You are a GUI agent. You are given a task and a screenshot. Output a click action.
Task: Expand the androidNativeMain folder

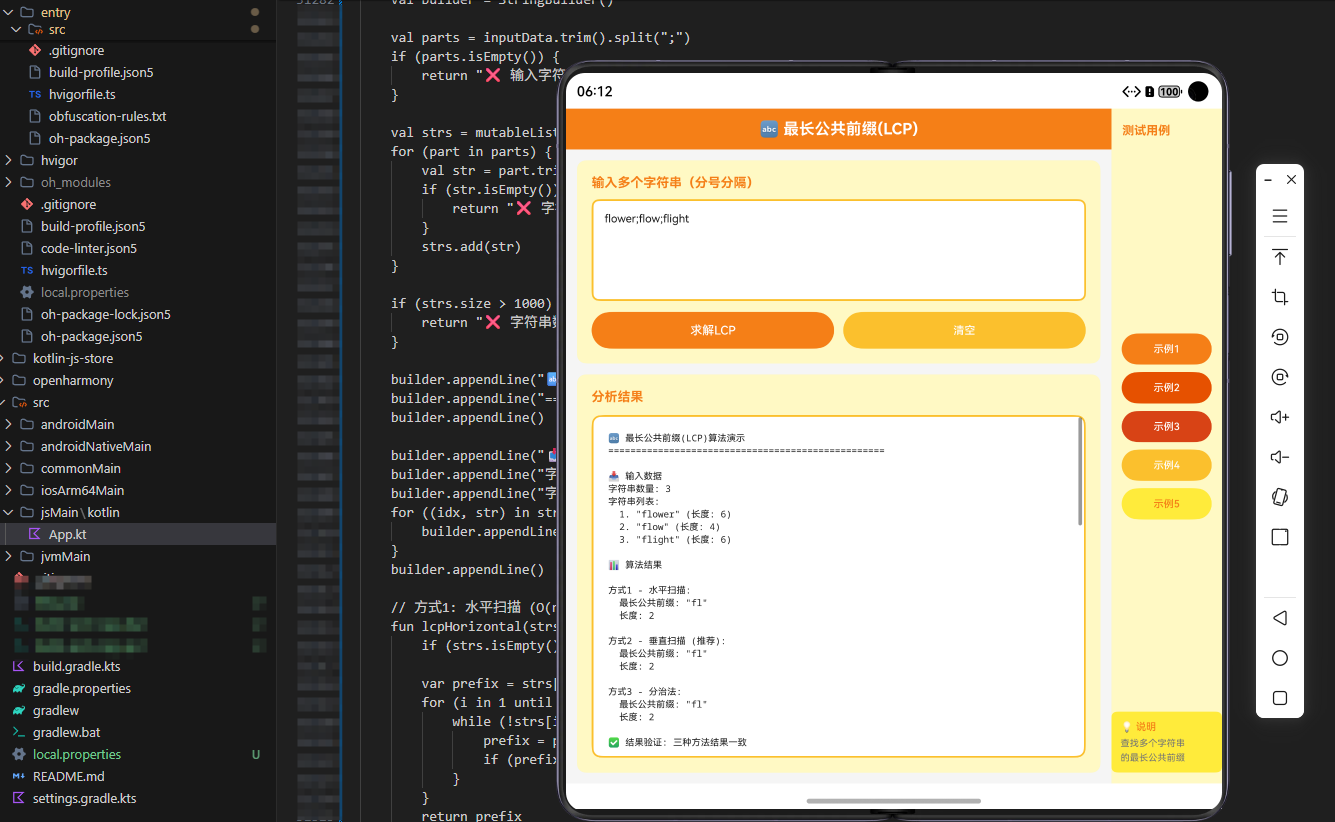click(x=8, y=446)
